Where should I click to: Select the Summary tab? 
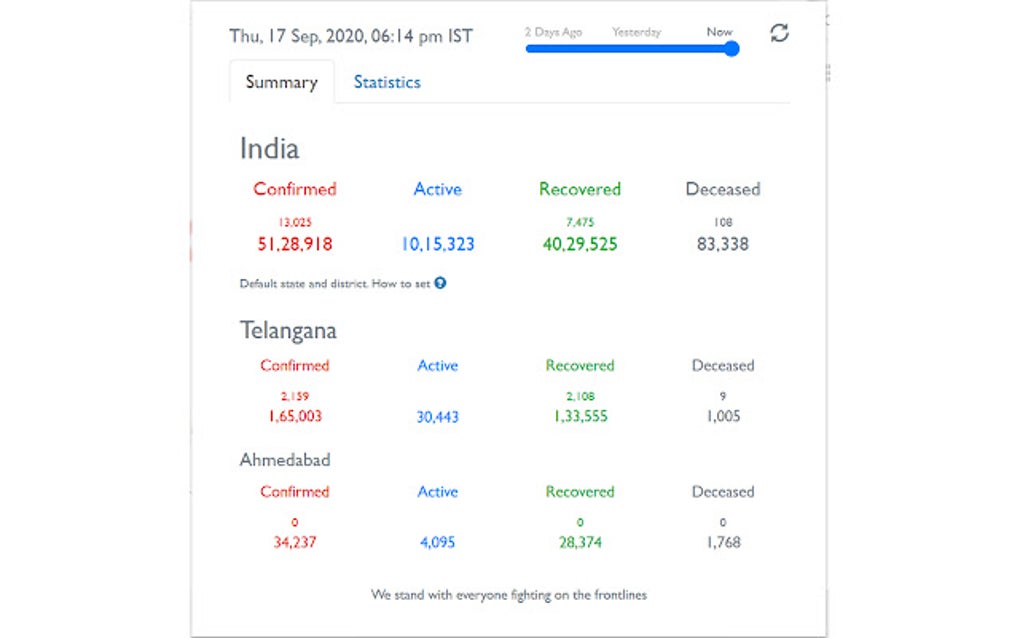[281, 82]
